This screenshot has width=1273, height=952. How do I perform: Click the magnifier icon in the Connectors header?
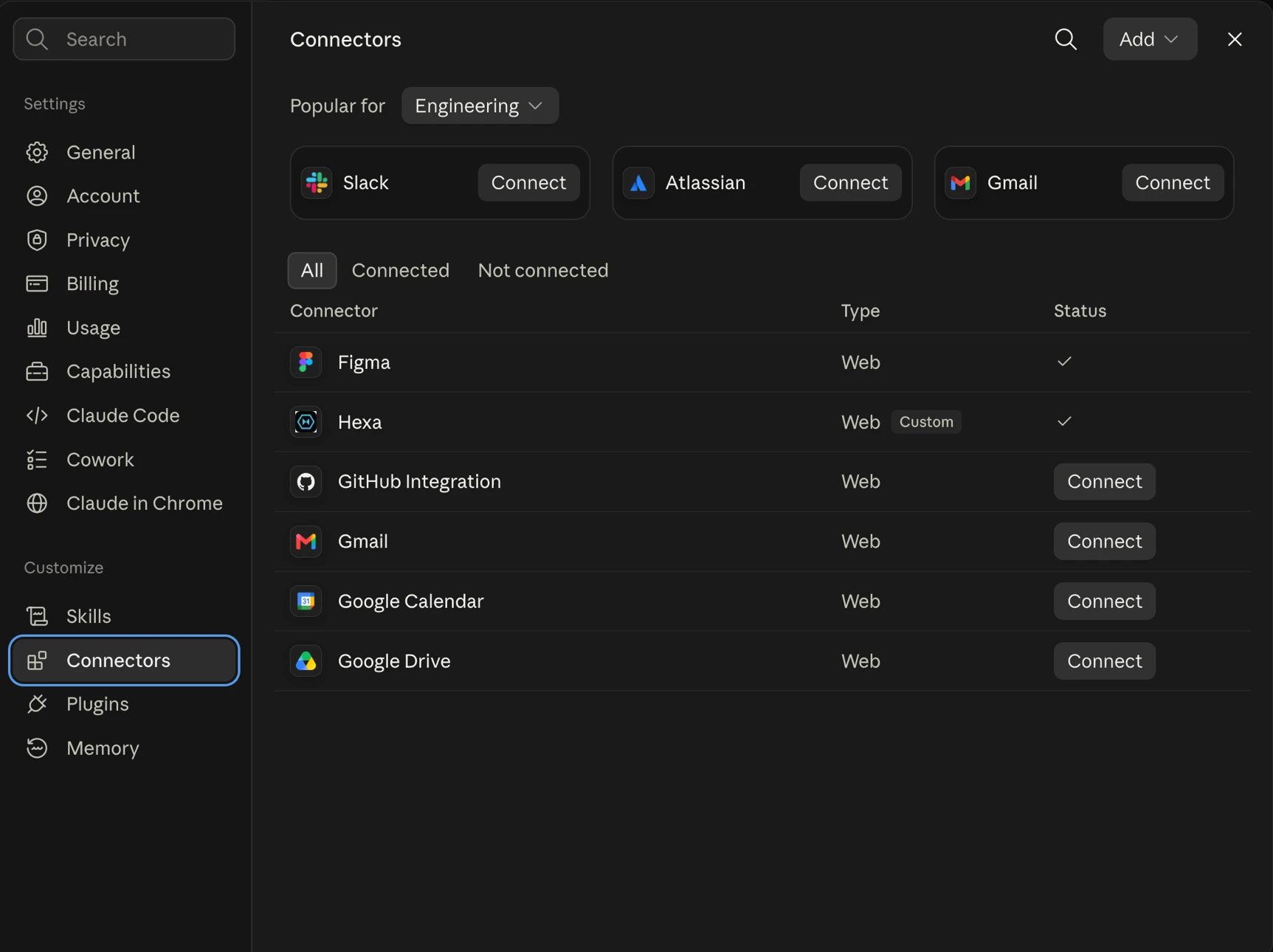1066,39
